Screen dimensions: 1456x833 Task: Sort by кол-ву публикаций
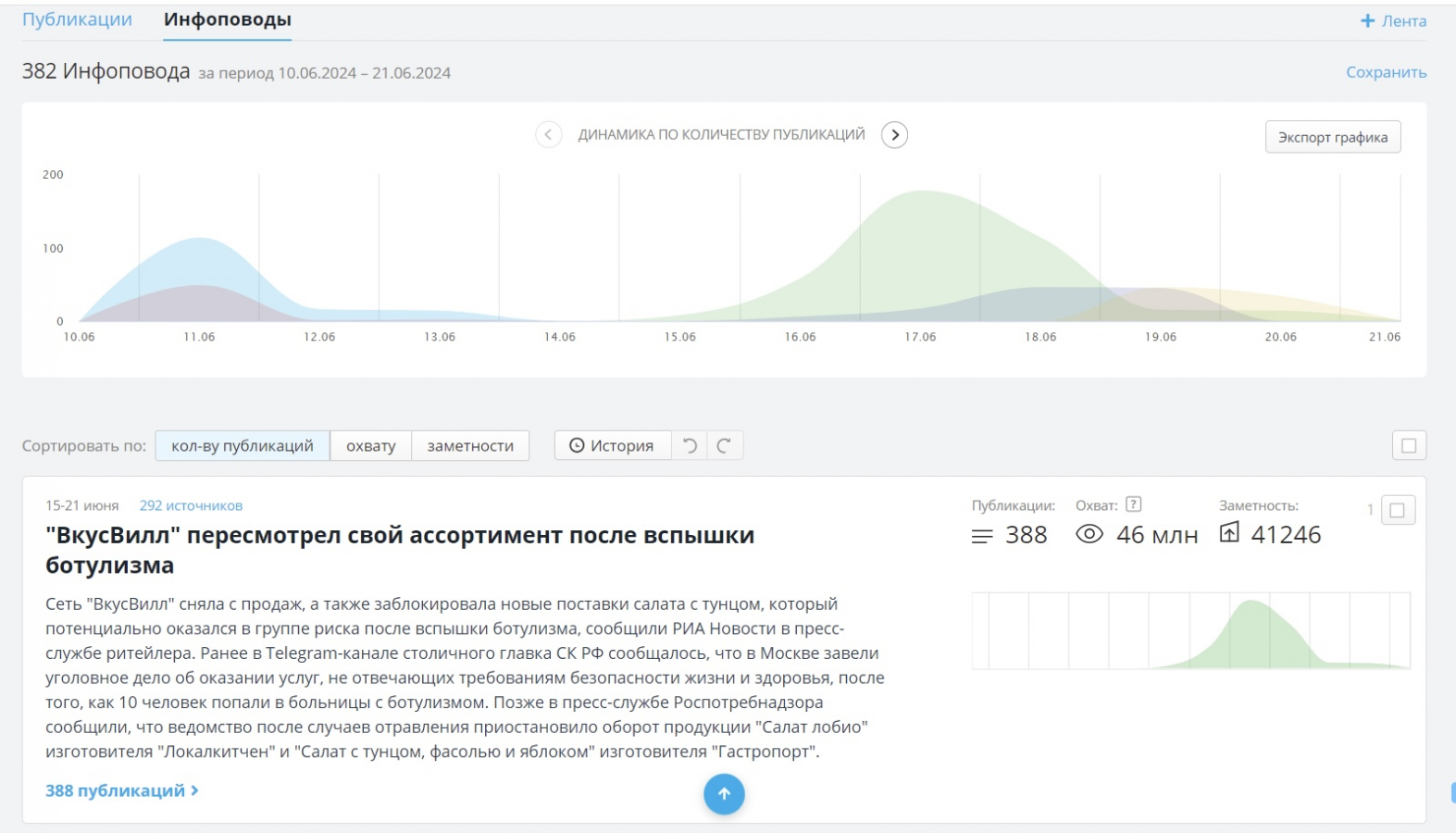(x=243, y=446)
